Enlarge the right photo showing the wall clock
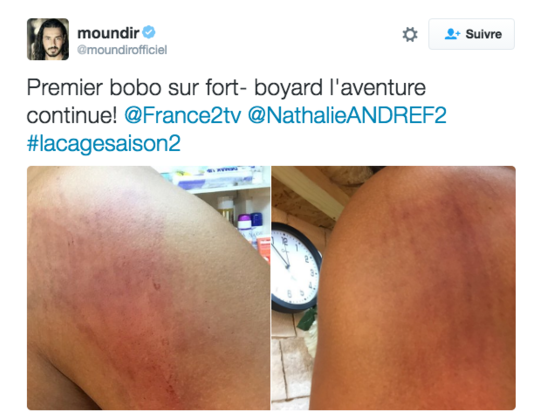This screenshot has height=419, width=540. click(394, 288)
